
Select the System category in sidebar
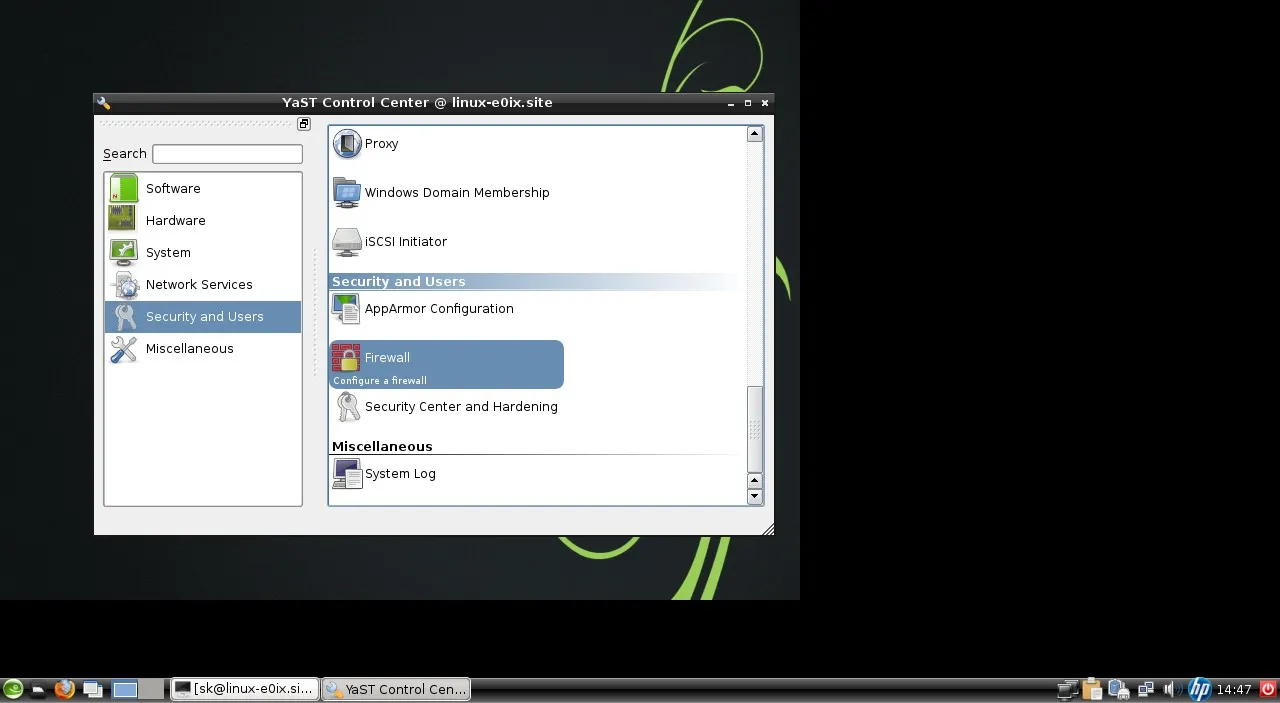point(168,253)
